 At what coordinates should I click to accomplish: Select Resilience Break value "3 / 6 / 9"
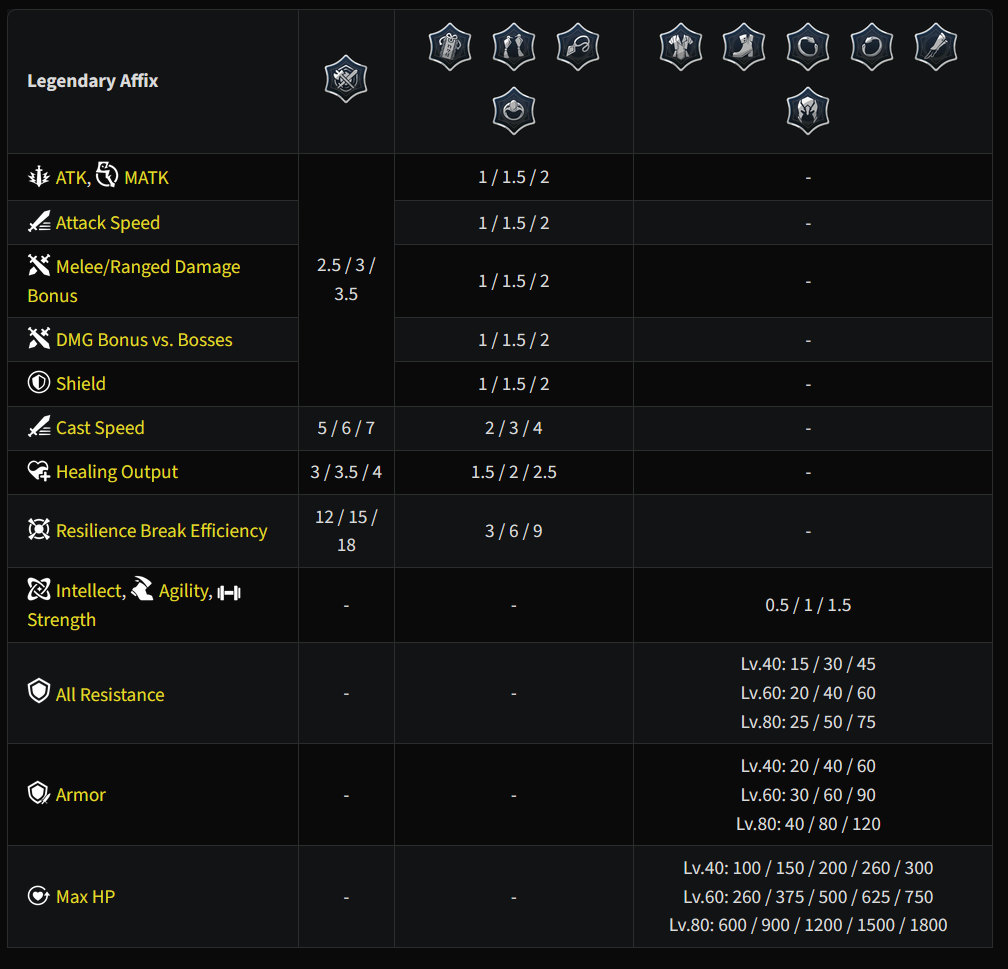click(514, 531)
